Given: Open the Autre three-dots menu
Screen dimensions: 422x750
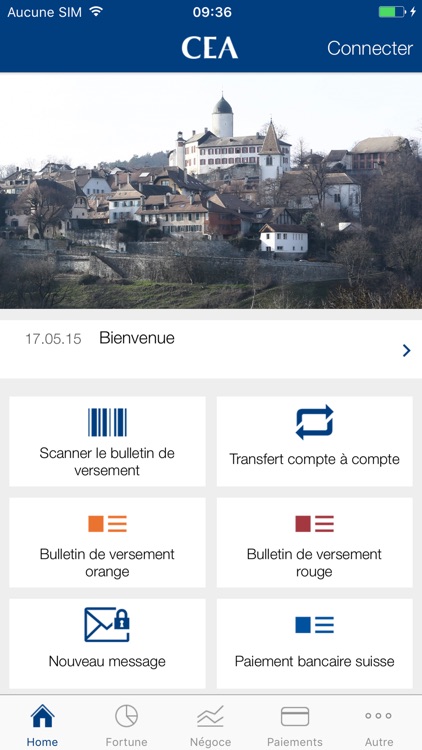Looking at the screenshot, I should click(x=378, y=716).
